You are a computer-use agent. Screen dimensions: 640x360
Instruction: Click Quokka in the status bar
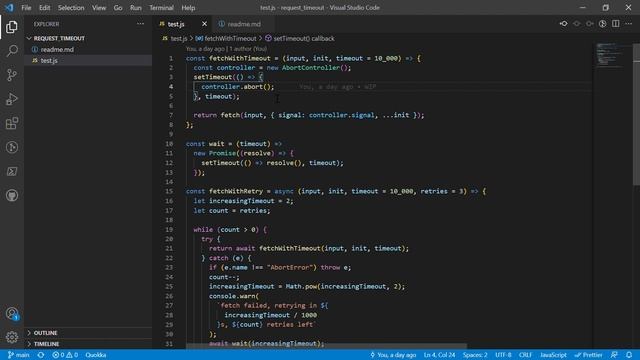96,355
